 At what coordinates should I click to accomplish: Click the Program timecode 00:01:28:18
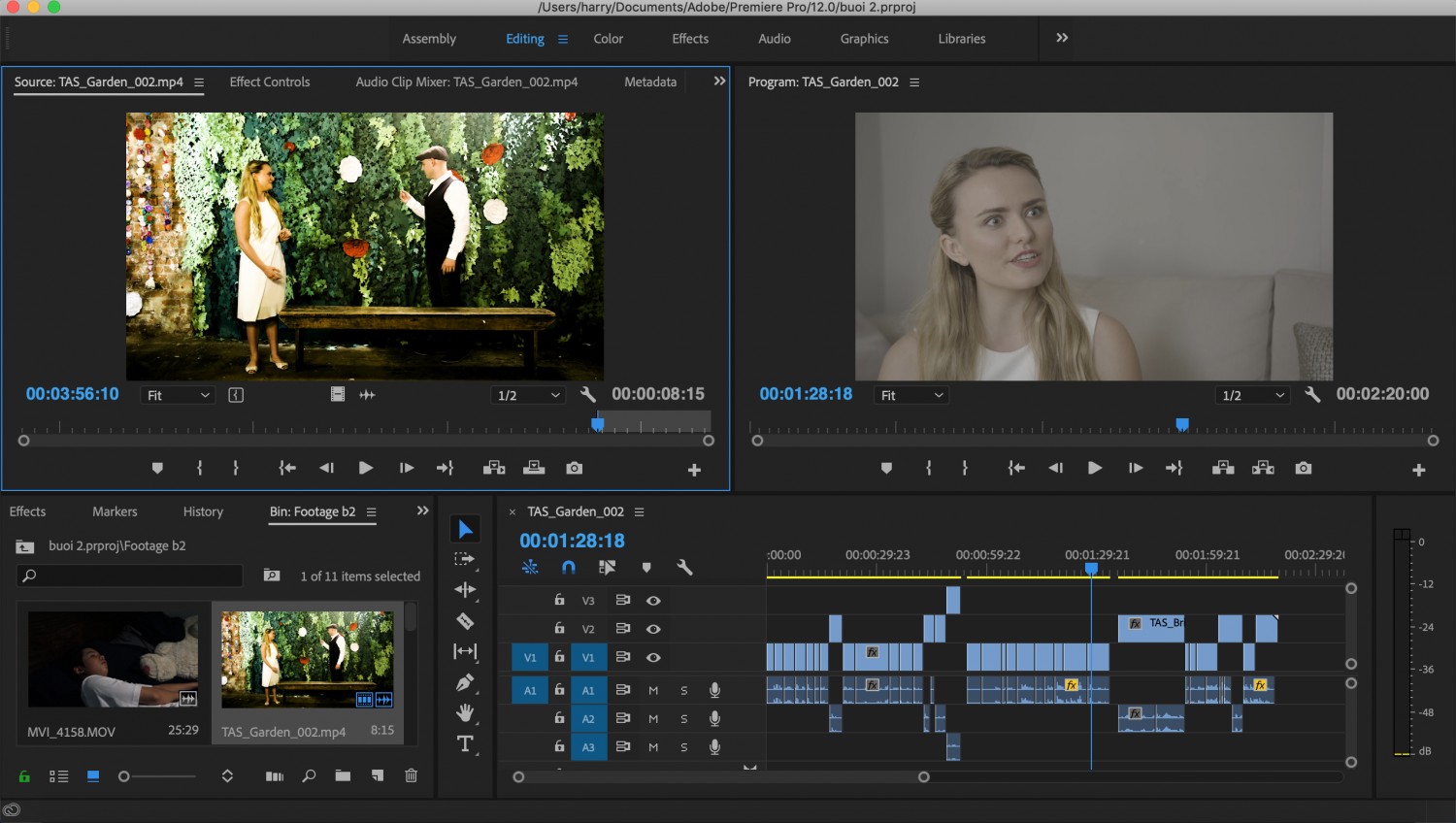point(806,394)
